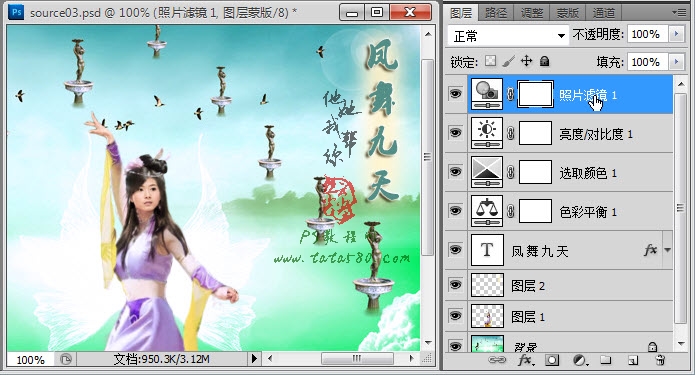The height and width of the screenshot is (375, 695).
Task: Expand layer effects on 凤舞九天 layer
Action: coord(668,250)
